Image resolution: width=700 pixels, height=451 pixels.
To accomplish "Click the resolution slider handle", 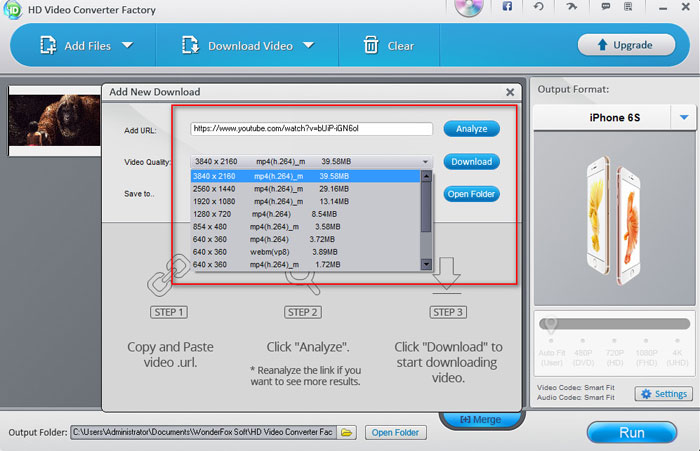I will click(550, 325).
